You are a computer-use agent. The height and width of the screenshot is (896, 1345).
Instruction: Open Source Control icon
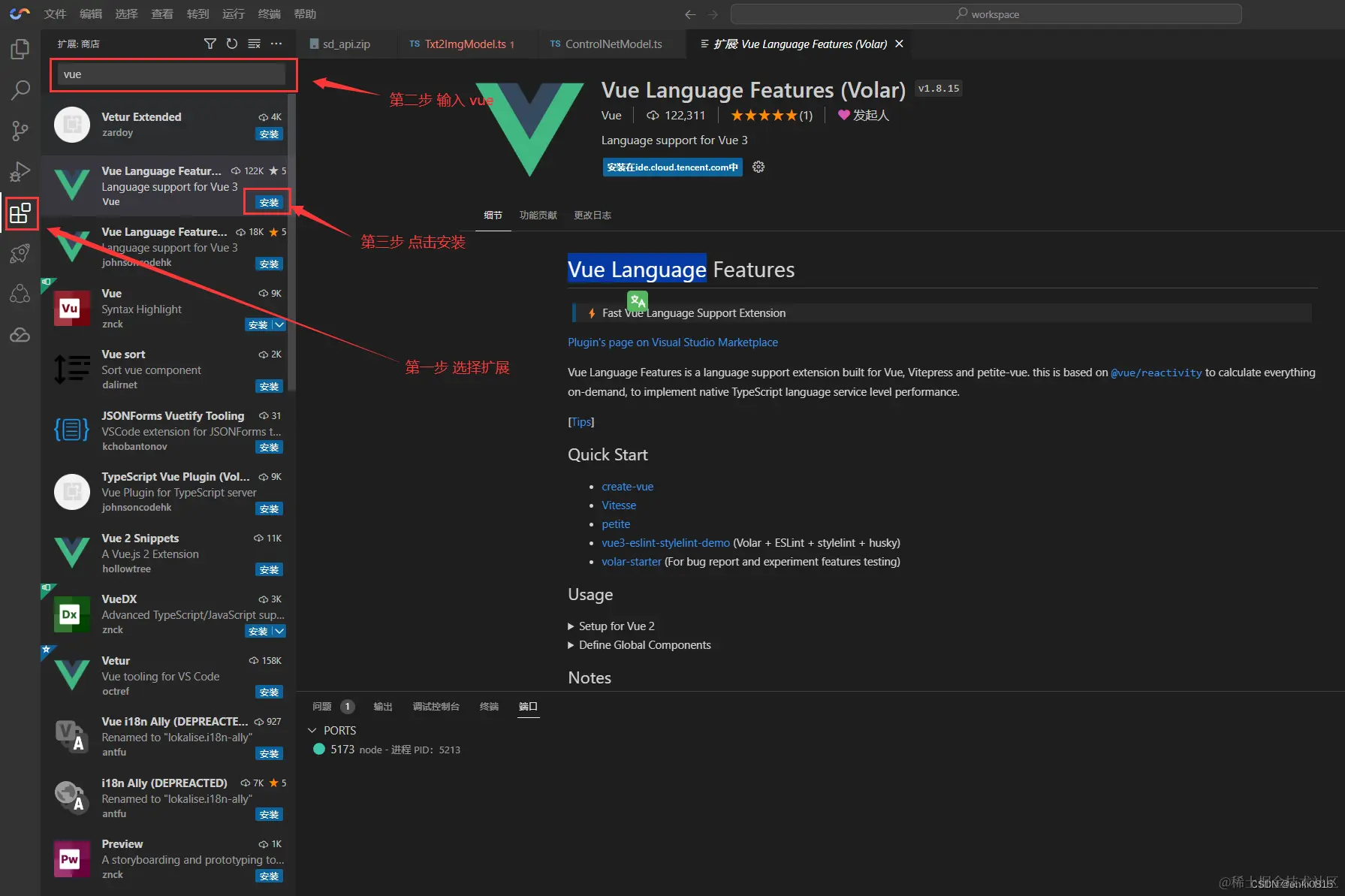[x=20, y=131]
